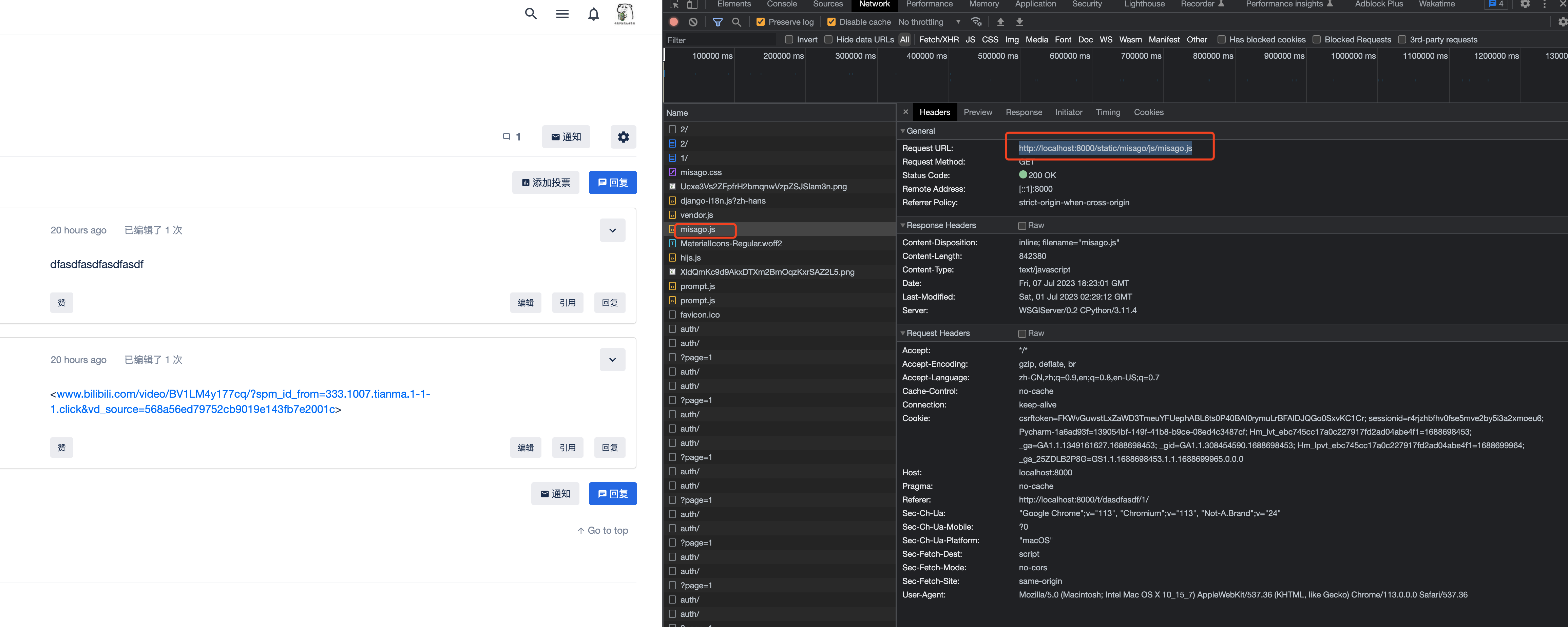
Task: Click the search magnifier icon on forum page
Action: point(531,13)
